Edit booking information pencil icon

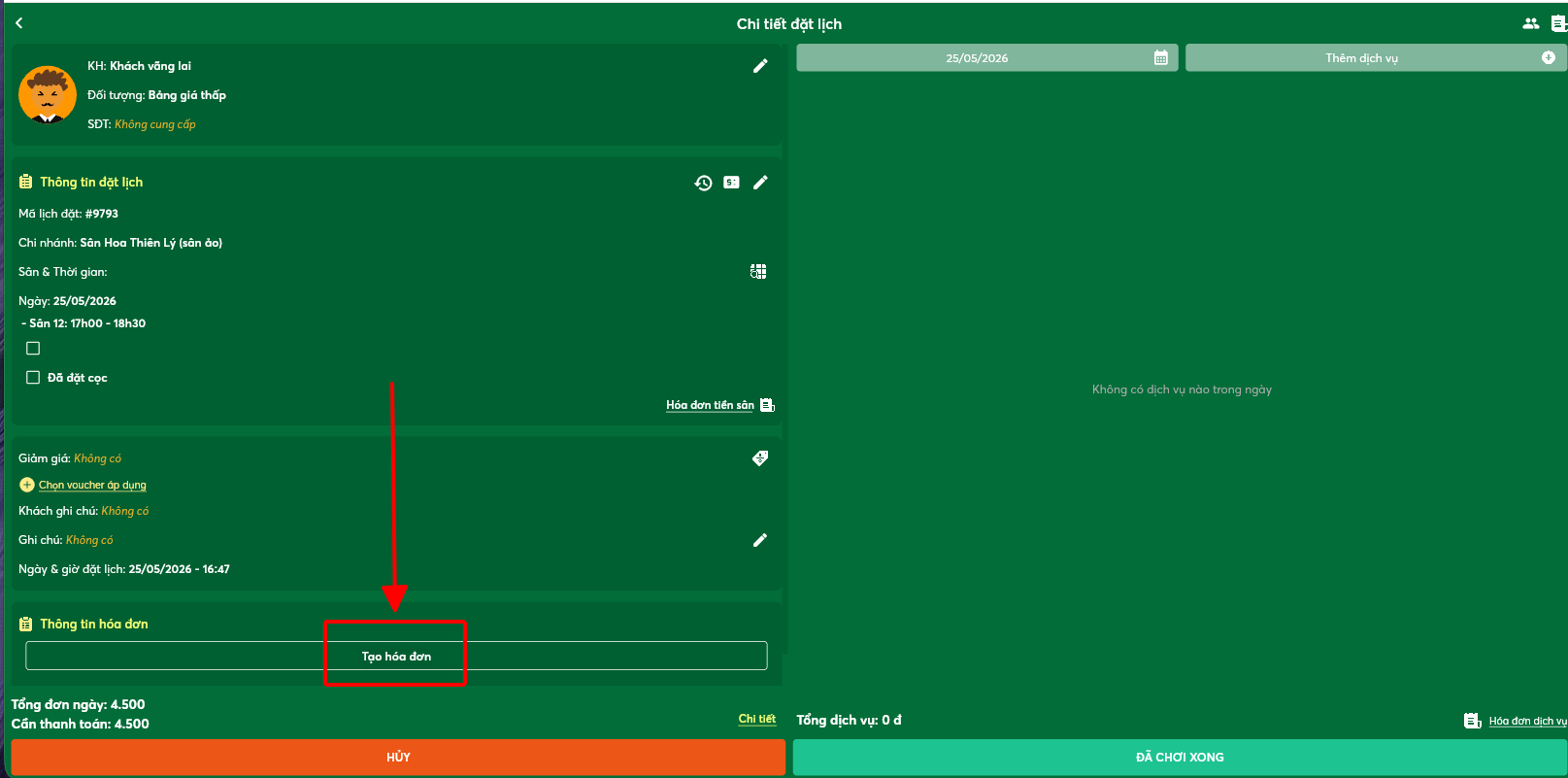point(760,183)
